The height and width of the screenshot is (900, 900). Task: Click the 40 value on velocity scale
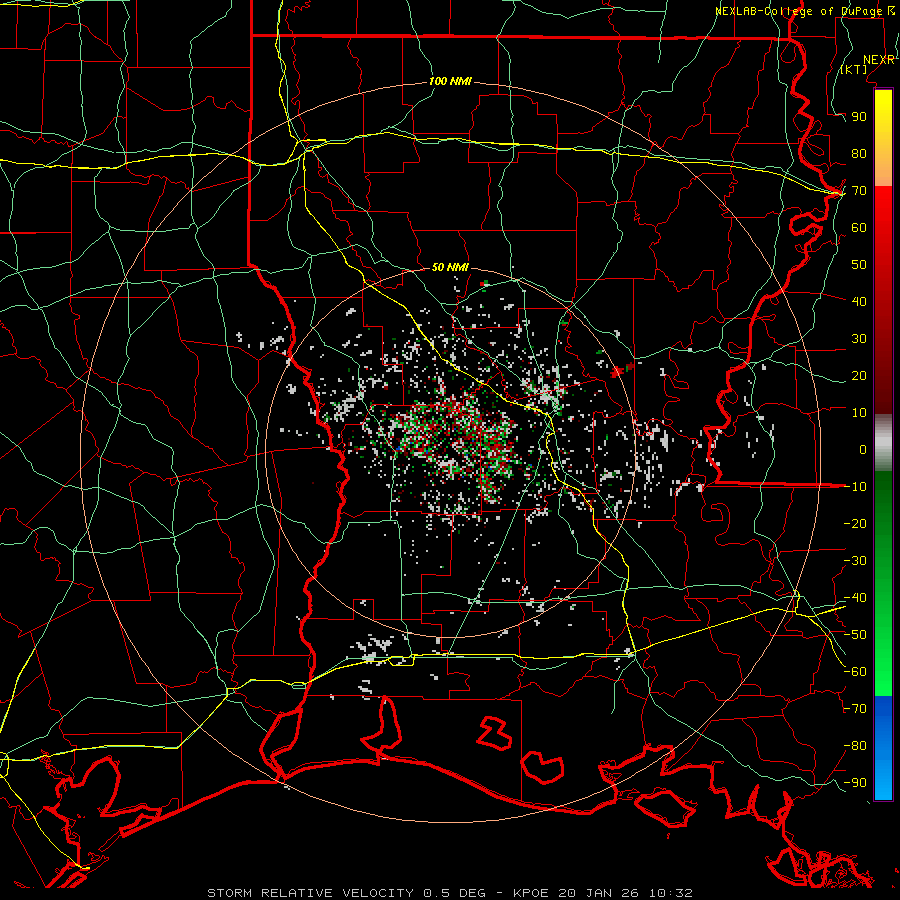click(859, 301)
